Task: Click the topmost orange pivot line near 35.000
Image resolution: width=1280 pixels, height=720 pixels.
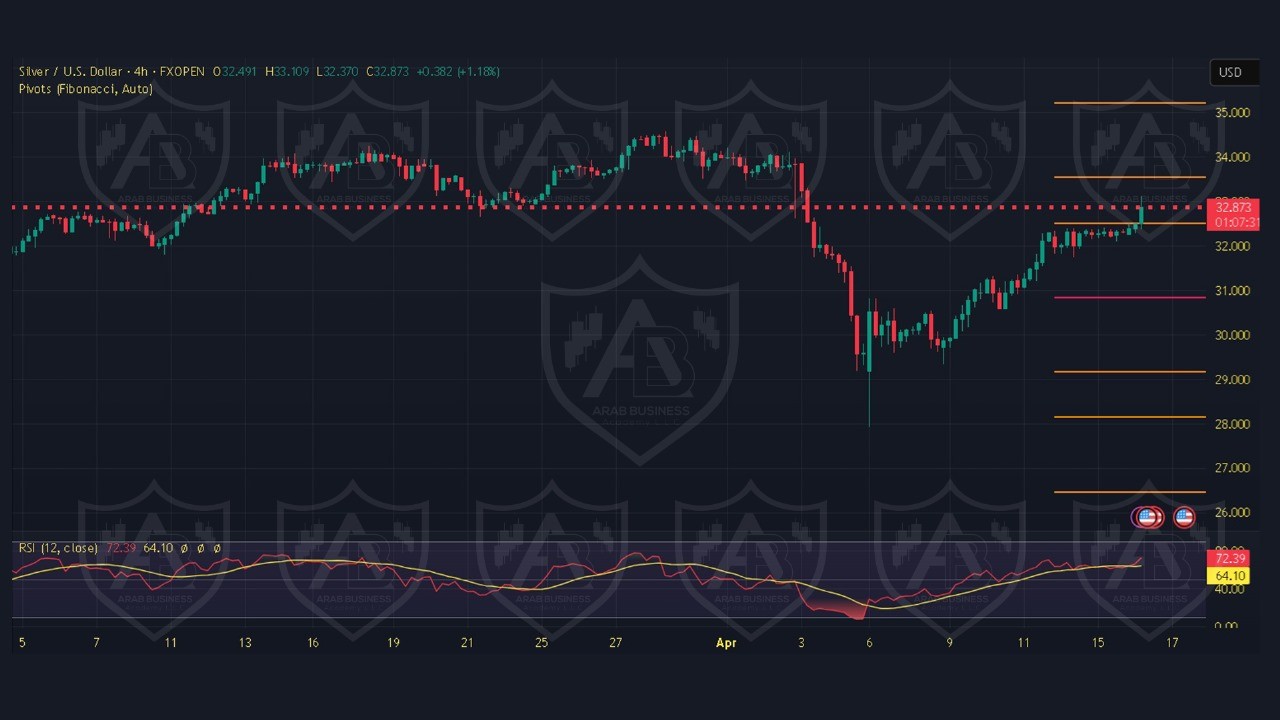Action: (x=1130, y=103)
